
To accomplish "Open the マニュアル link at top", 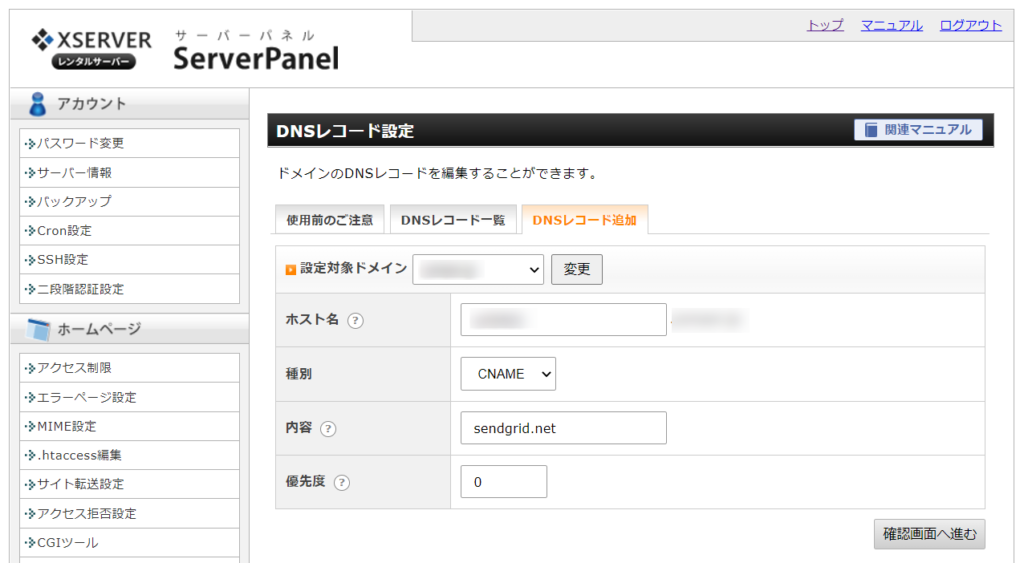I will (891, 25).
